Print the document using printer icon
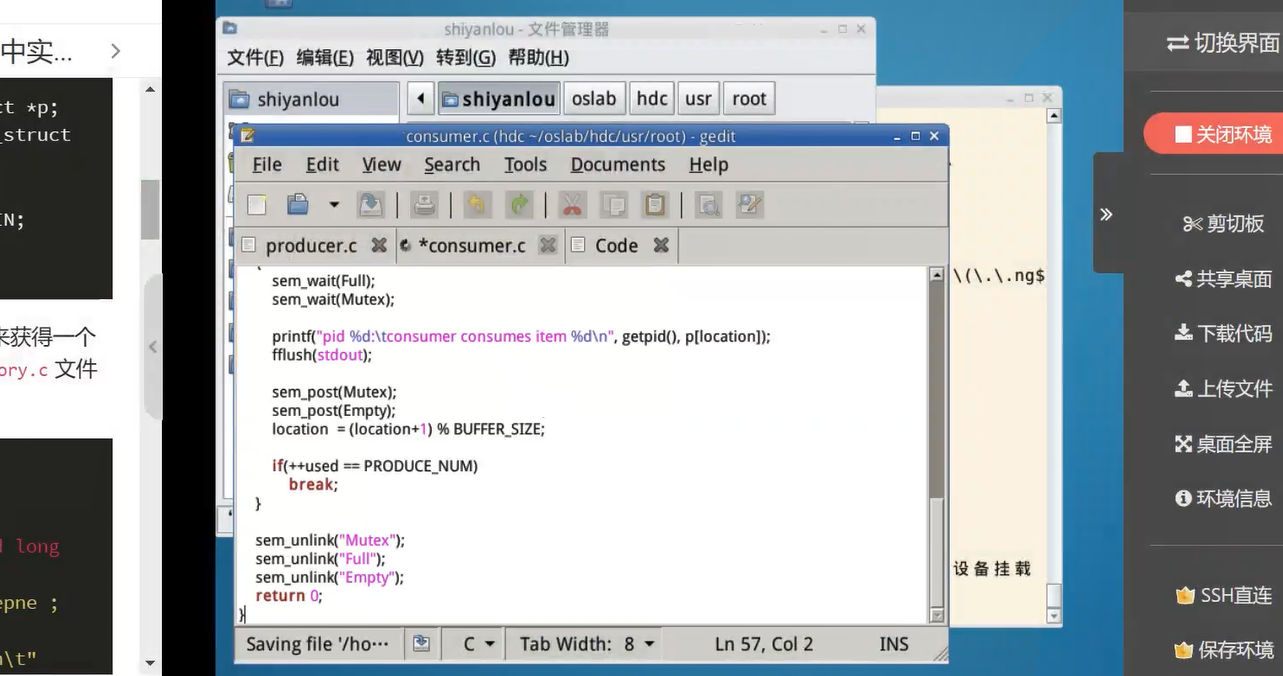This screenshot has width=1283, height=676. tap(424, 205)
